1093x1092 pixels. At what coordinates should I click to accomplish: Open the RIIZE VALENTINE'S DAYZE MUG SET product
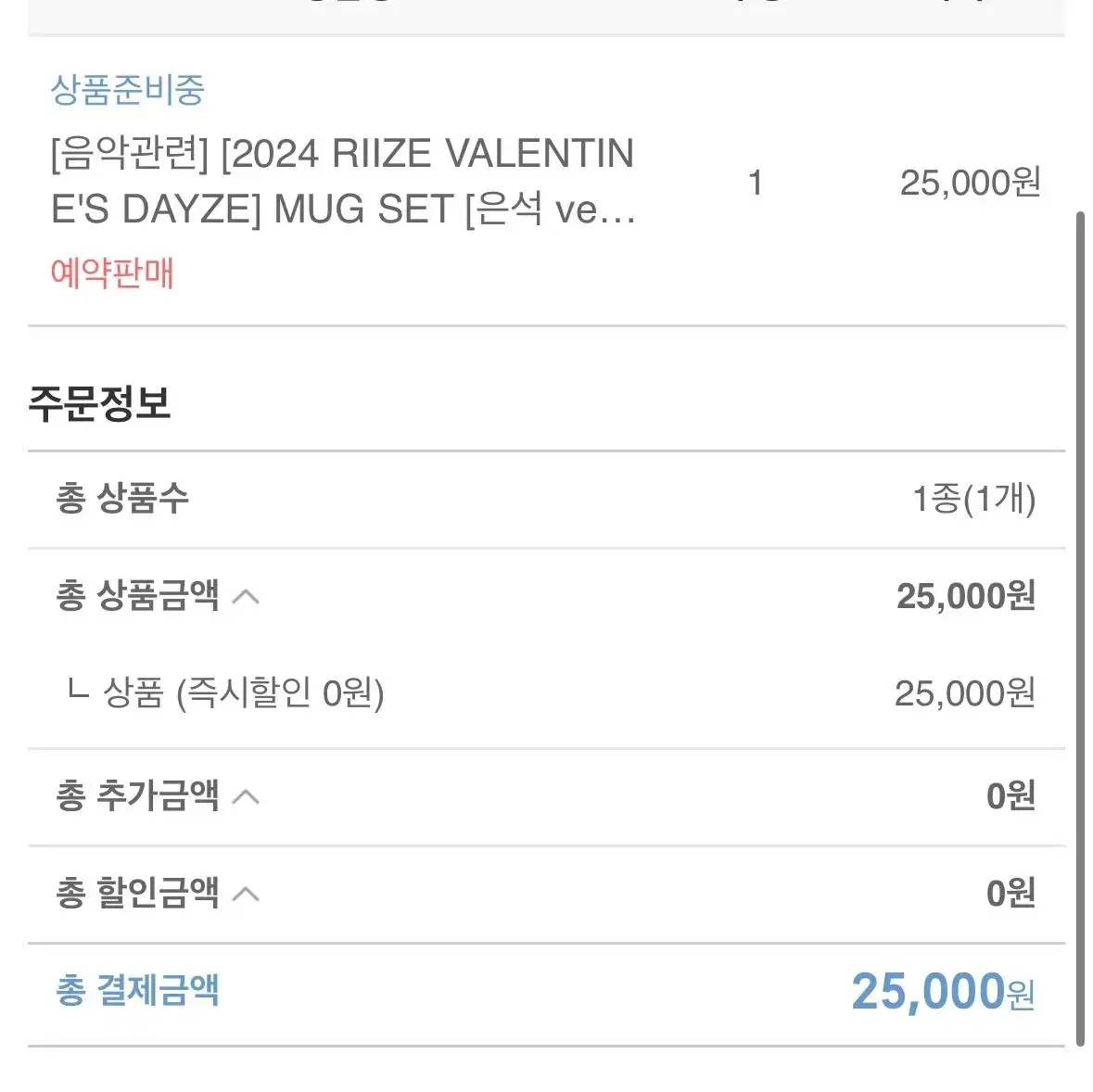(343, 181)
